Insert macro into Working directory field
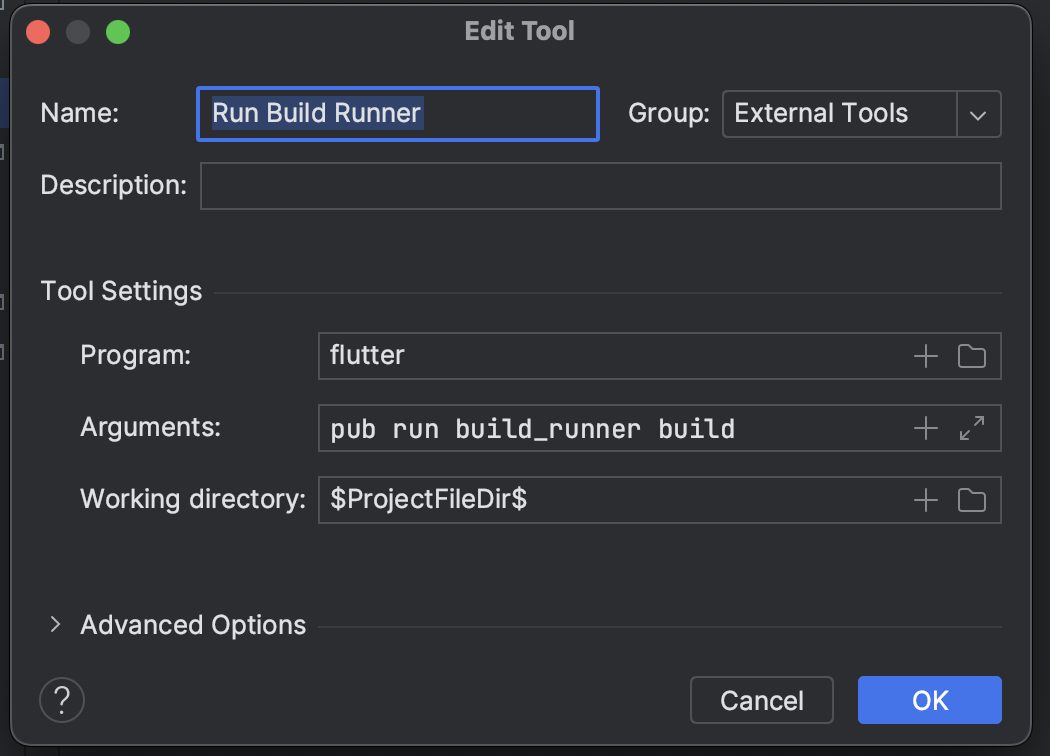The image size is (1050, 756). pos(926,500)
